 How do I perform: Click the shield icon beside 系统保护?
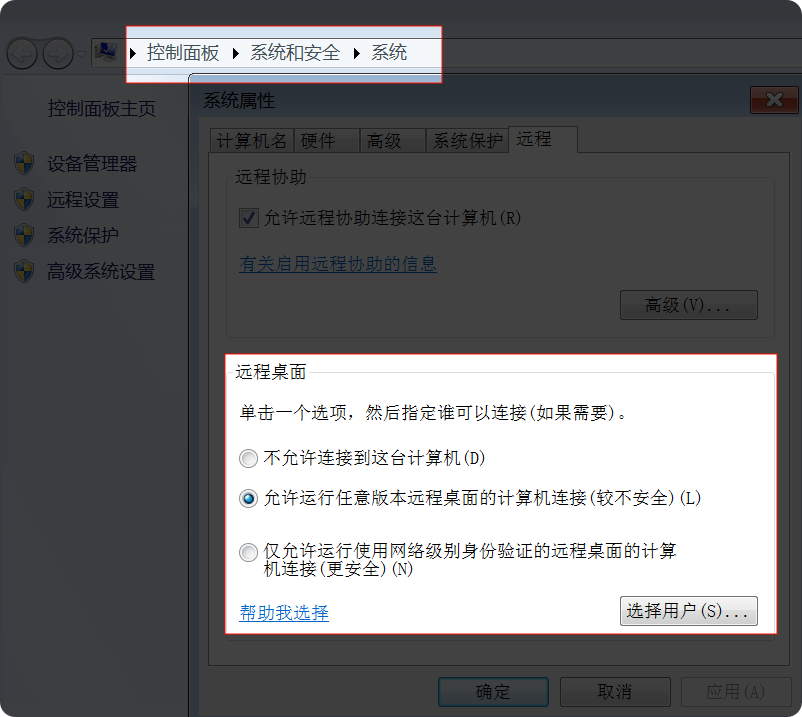pos(24,236)
